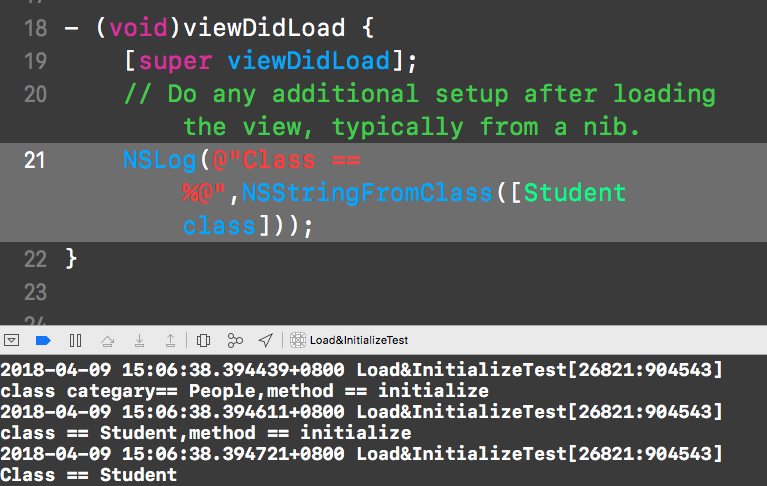Click line number 21 in the gutter
Screen dimensions: 767x486
[35, 160]
